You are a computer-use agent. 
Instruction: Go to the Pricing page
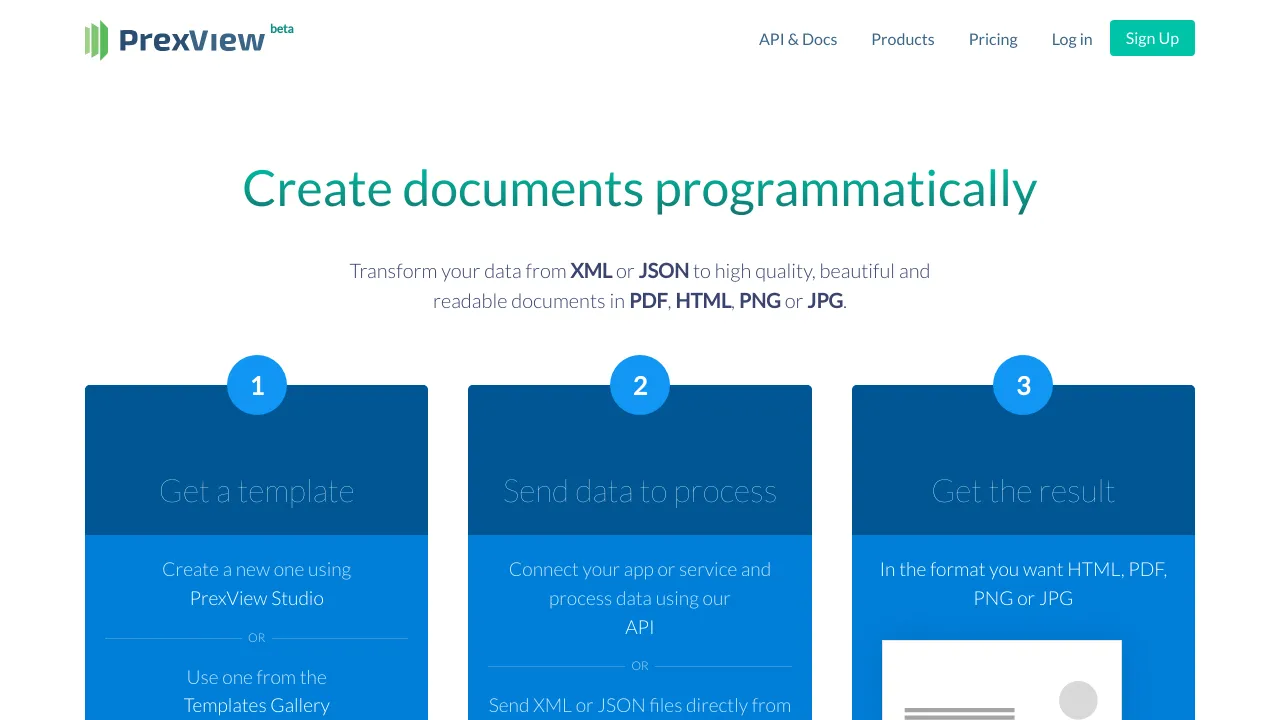tap(993, 39)
